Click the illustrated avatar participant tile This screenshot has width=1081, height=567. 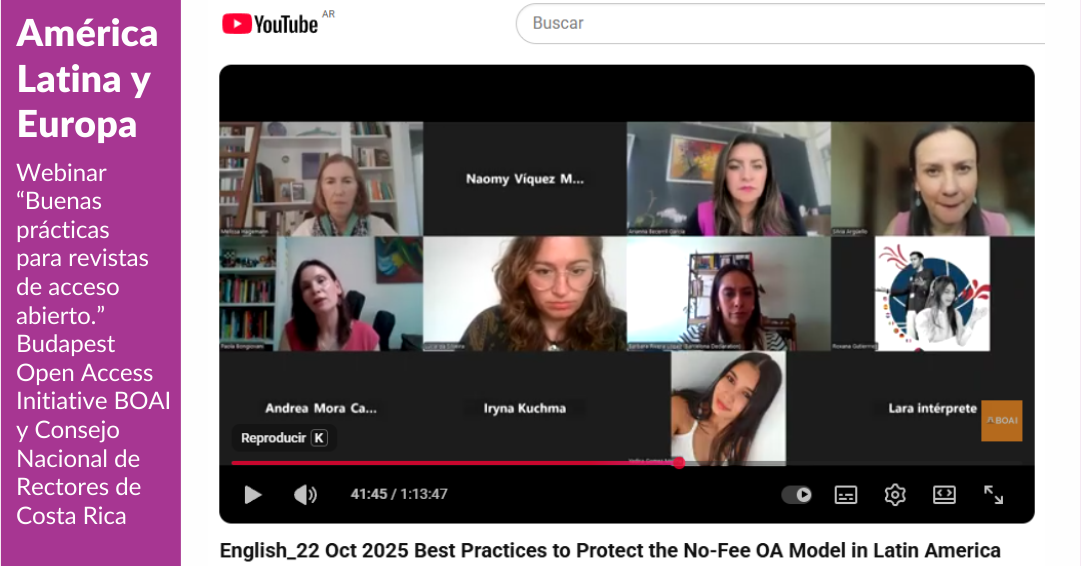(932, 294)
